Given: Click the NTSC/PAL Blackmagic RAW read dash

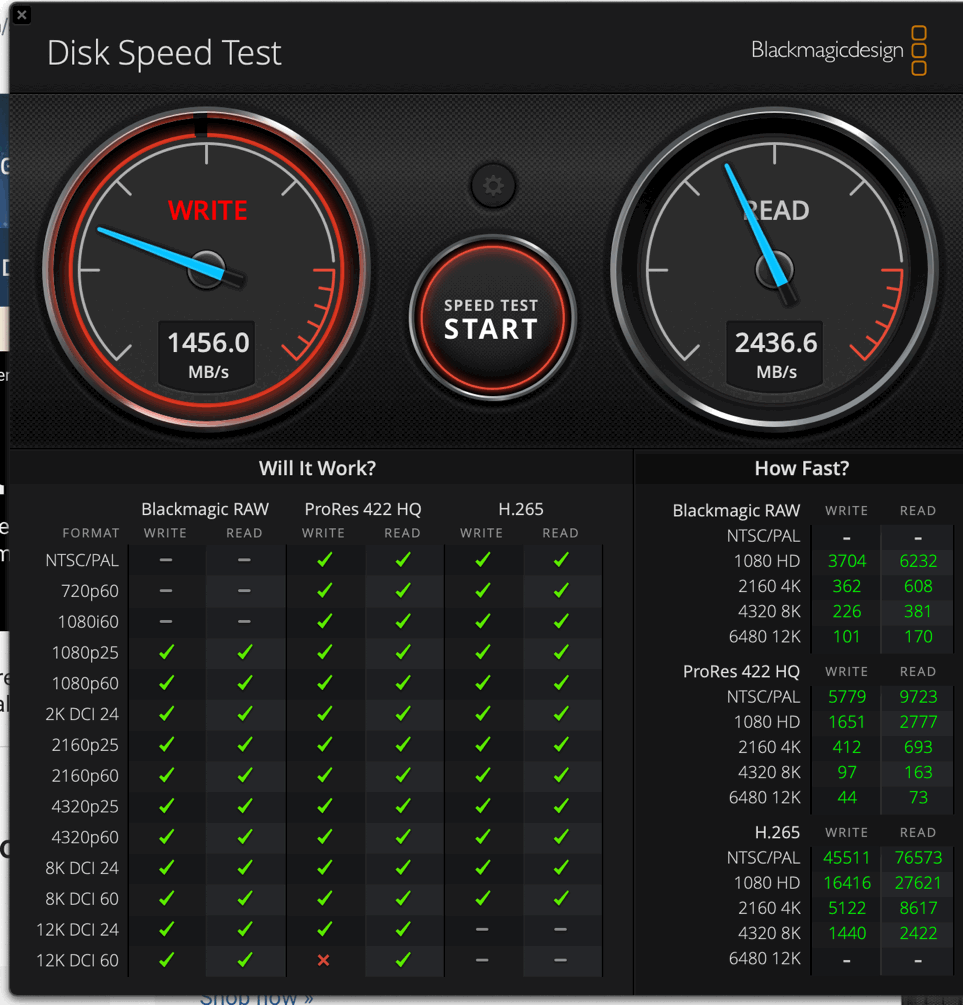Looking at the screenshot, I should [x=244, y=560].
